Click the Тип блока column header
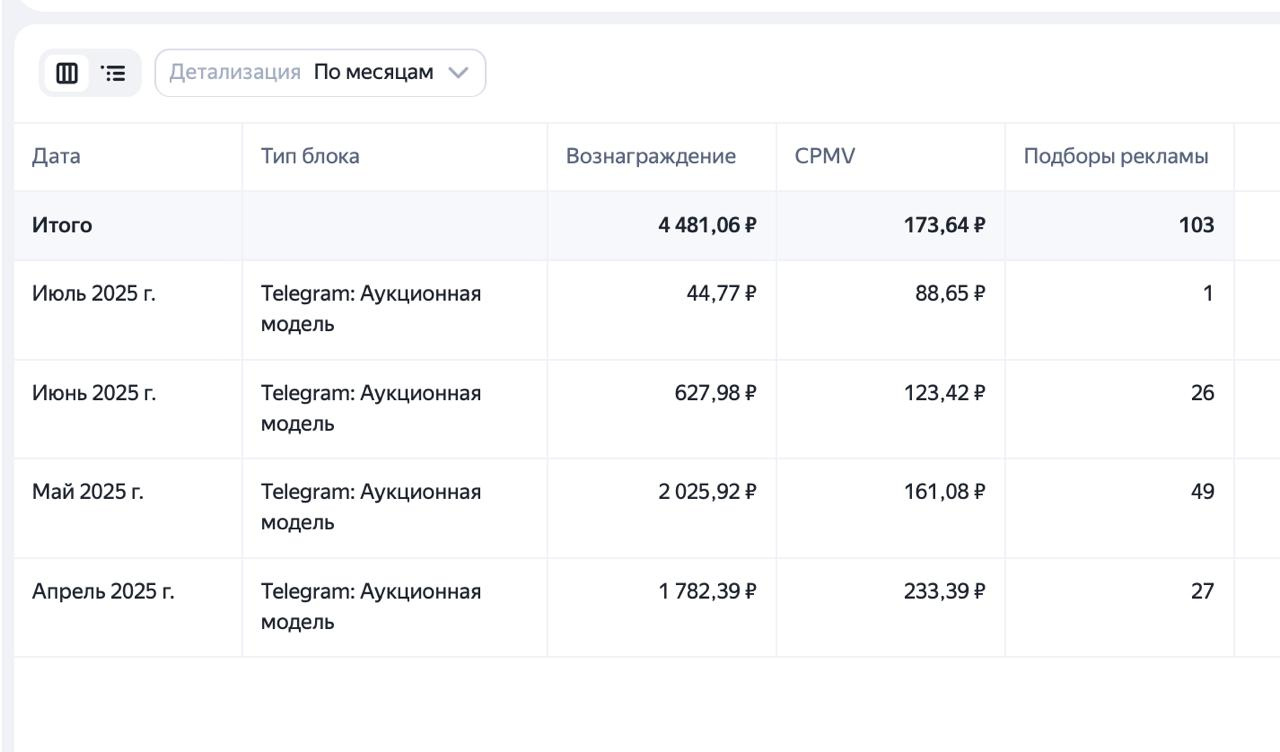 point(310,156)
